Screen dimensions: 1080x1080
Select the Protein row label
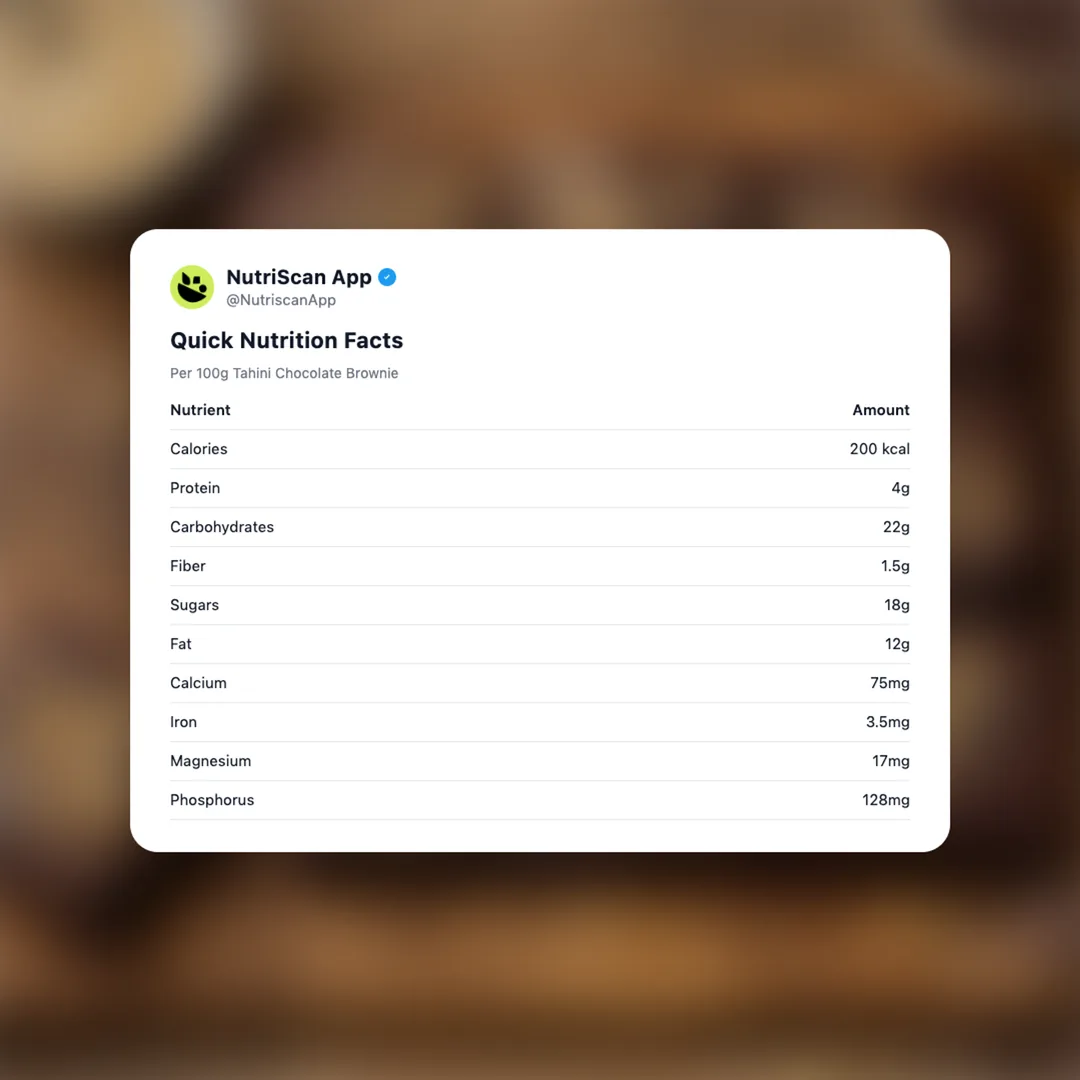(195, 488)
